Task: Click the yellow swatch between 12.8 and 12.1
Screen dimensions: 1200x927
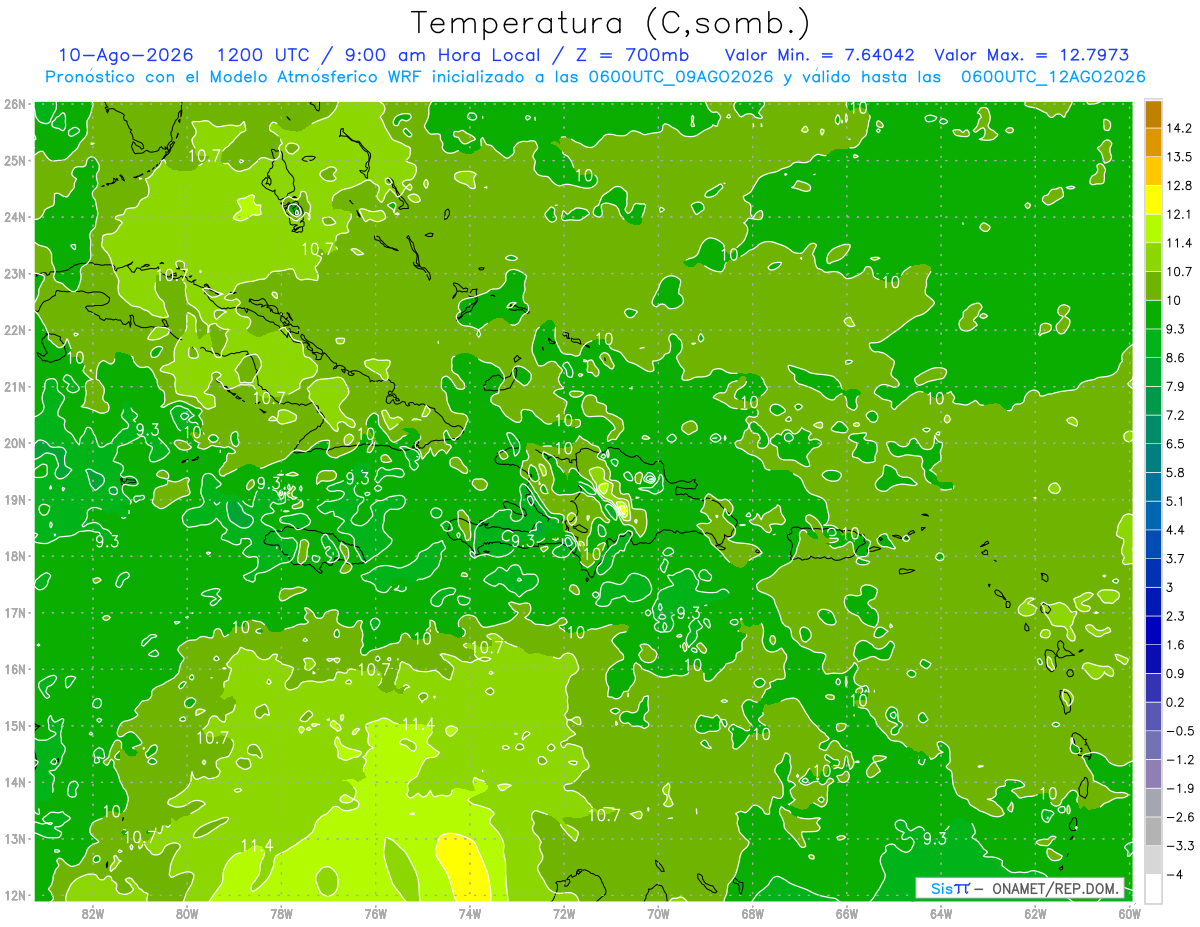Action: (1153, 200)
